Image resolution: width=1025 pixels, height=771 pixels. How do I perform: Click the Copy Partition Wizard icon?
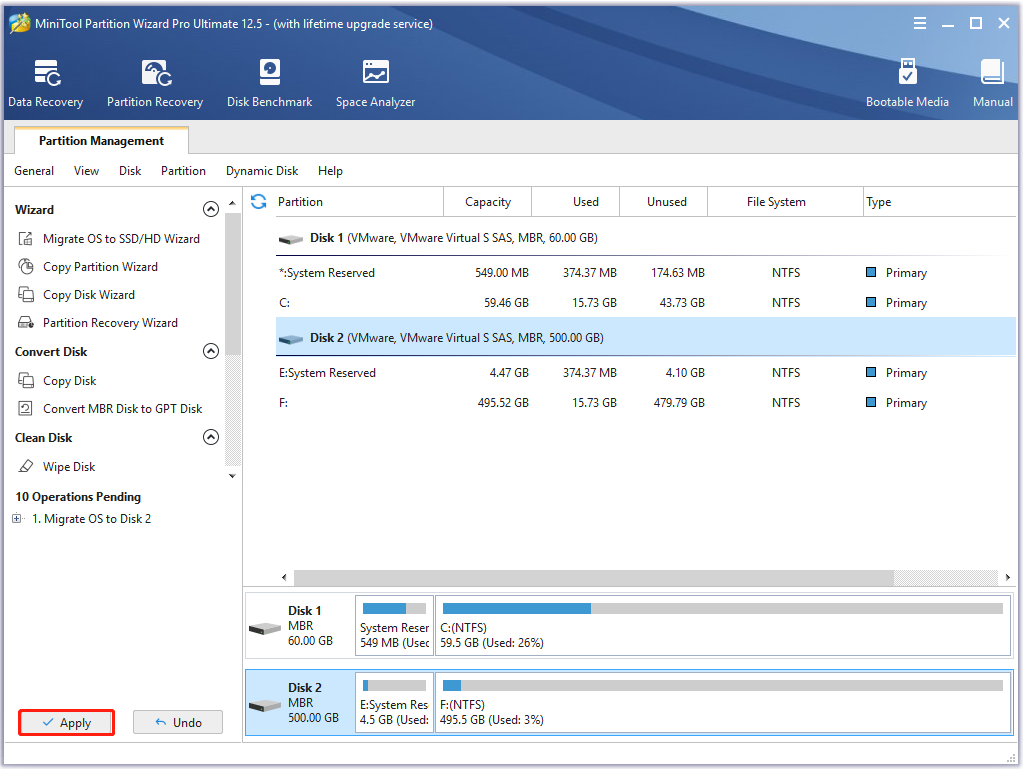tap(25, 267)
